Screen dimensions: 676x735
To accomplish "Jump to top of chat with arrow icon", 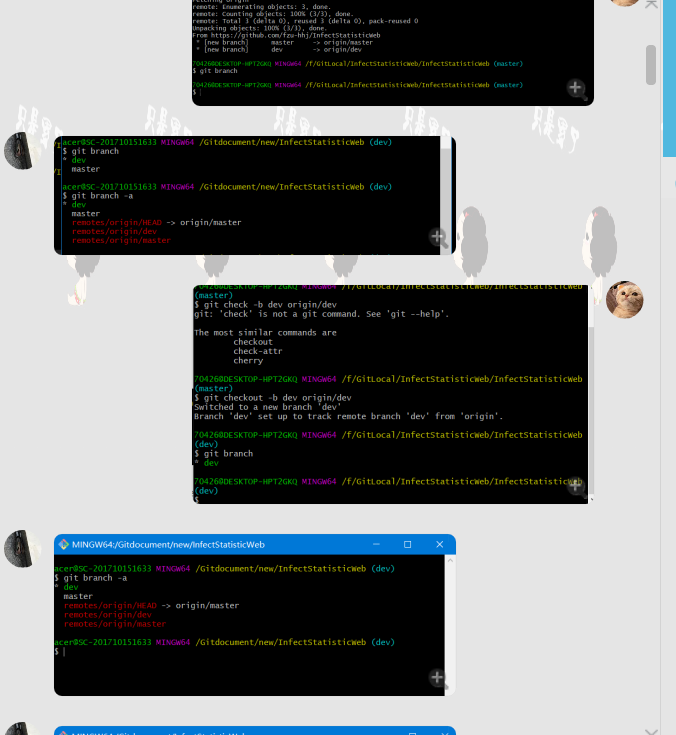I will point(651,4).
